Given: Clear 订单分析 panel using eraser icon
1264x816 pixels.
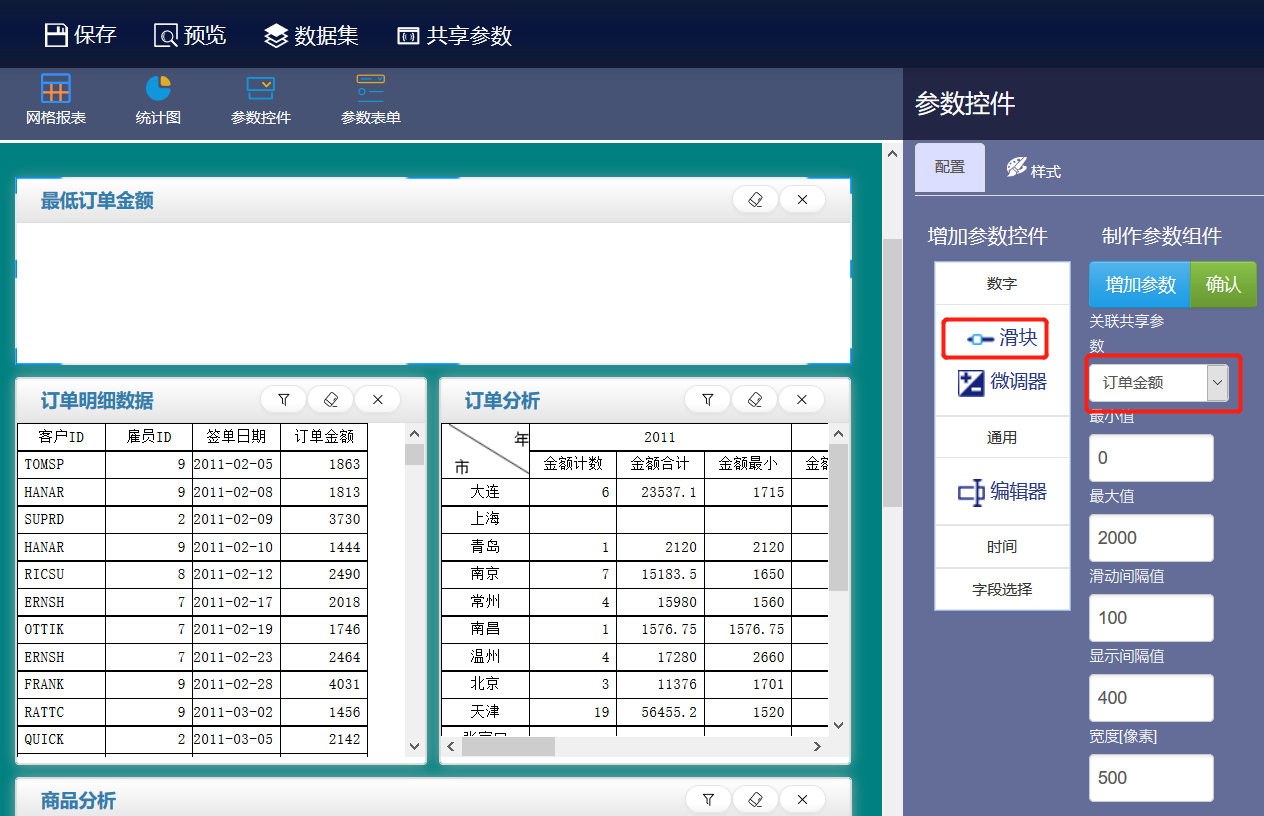Looking at the screenshot, I should (755, 400).
